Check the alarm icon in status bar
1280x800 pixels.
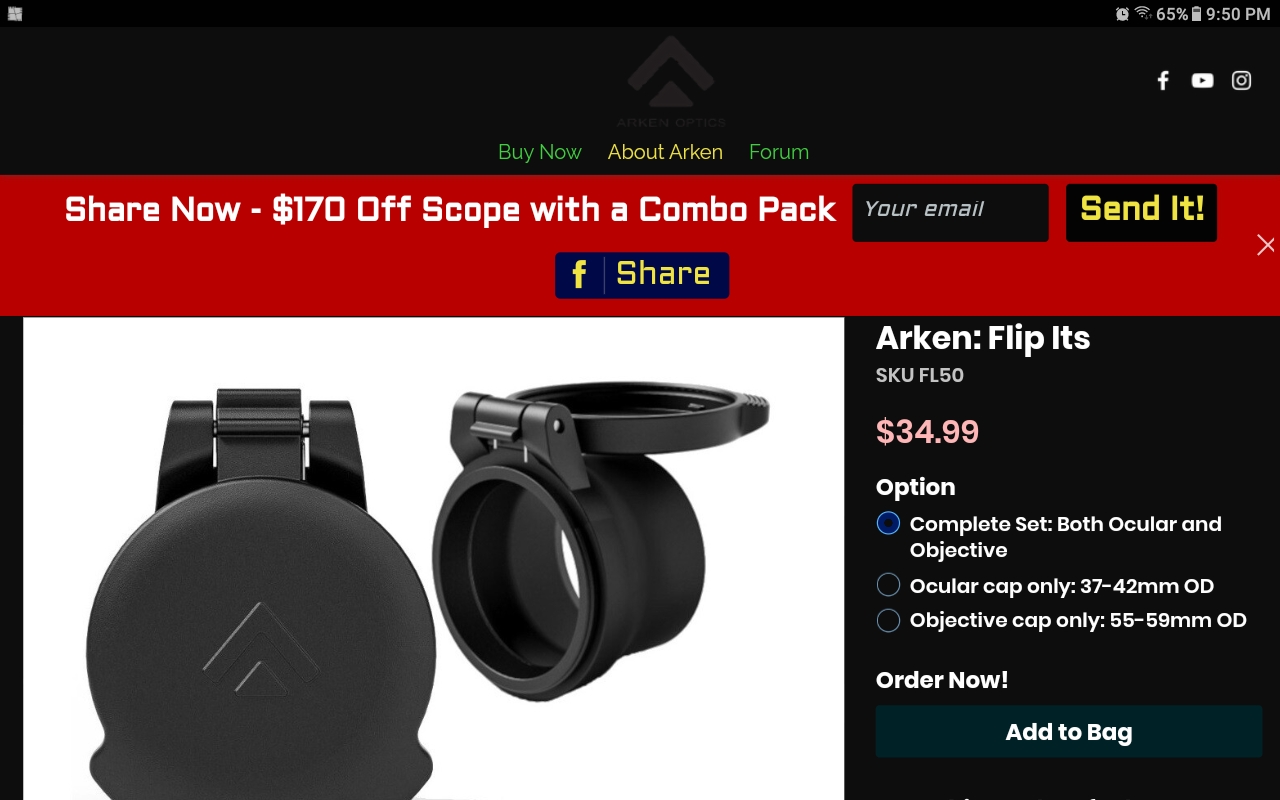point(1122,14)
